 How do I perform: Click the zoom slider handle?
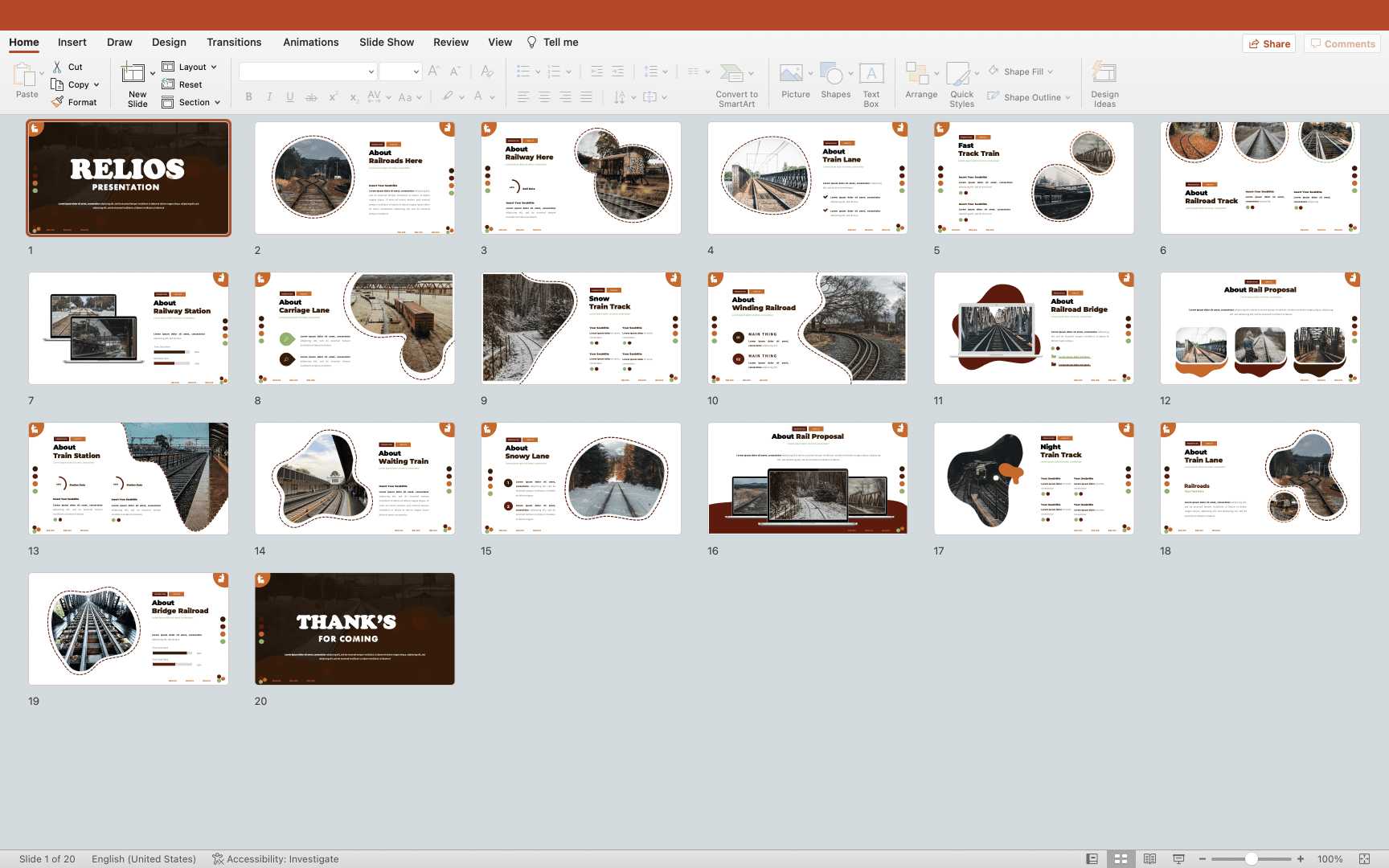(x=1252, y=859)
